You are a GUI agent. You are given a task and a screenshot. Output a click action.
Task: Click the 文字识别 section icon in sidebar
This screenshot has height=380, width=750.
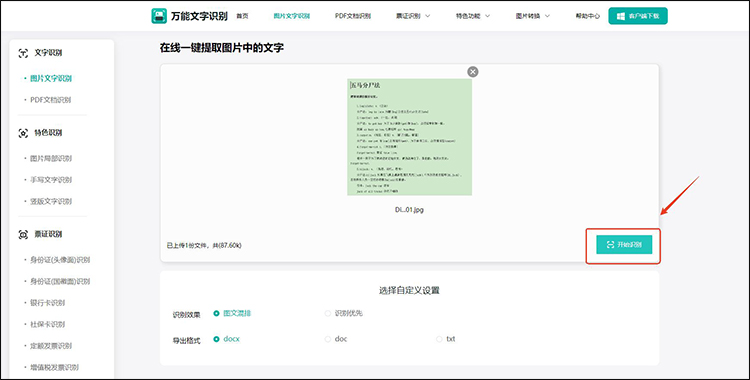point(23,53)
